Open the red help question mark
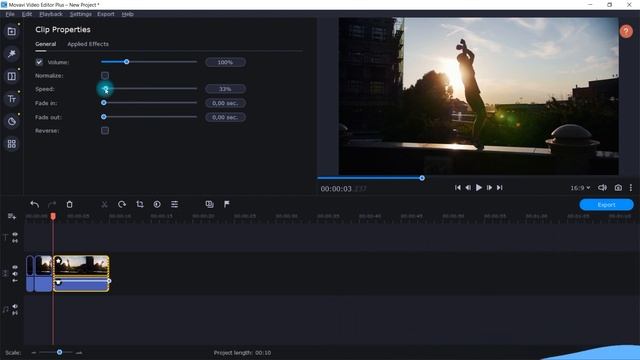This screenshot has width=640, height=360. tap(626, 31)
